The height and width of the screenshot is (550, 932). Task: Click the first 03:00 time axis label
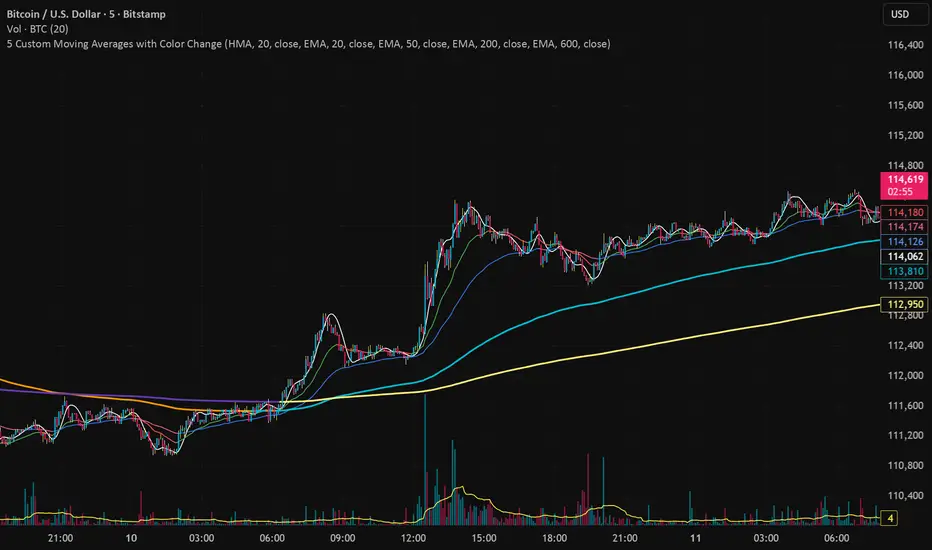point(201,538)
